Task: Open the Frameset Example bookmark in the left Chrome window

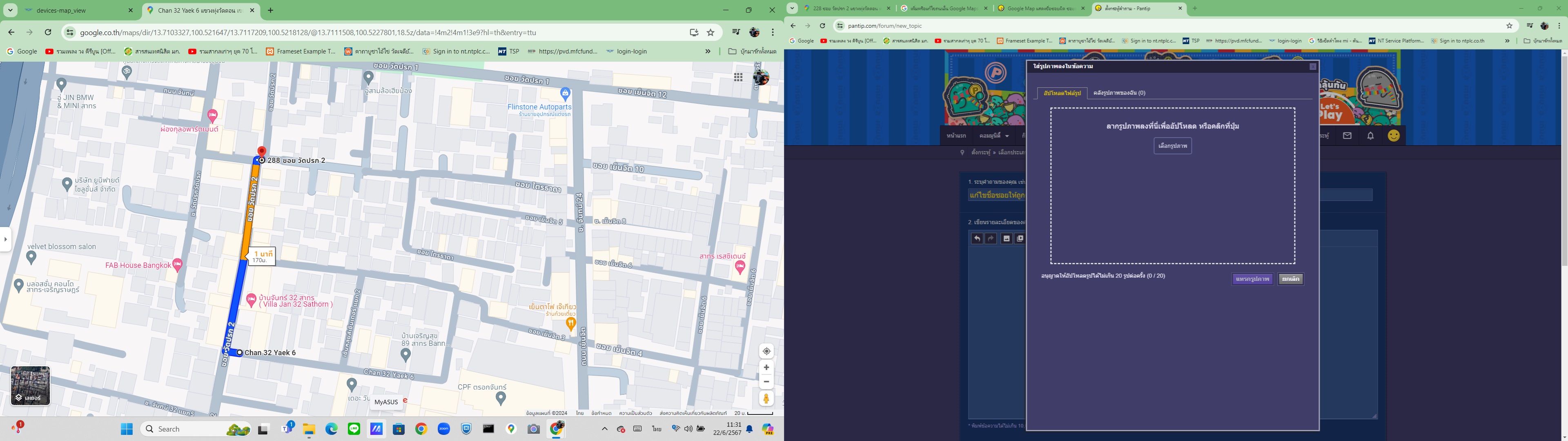Action: (x=301, y=52)
